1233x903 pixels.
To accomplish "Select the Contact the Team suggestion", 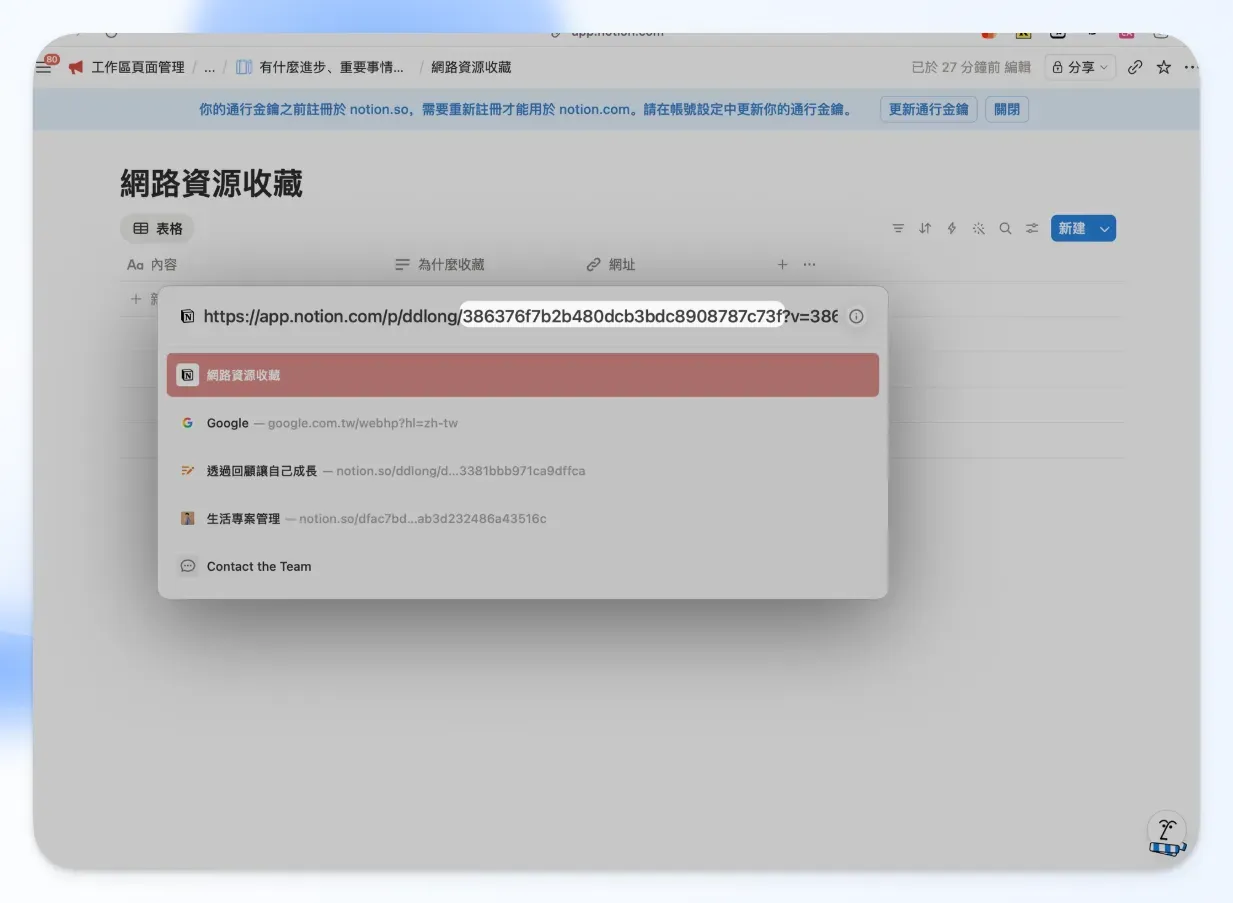I will pyautogui.click(x=523, y=566).
